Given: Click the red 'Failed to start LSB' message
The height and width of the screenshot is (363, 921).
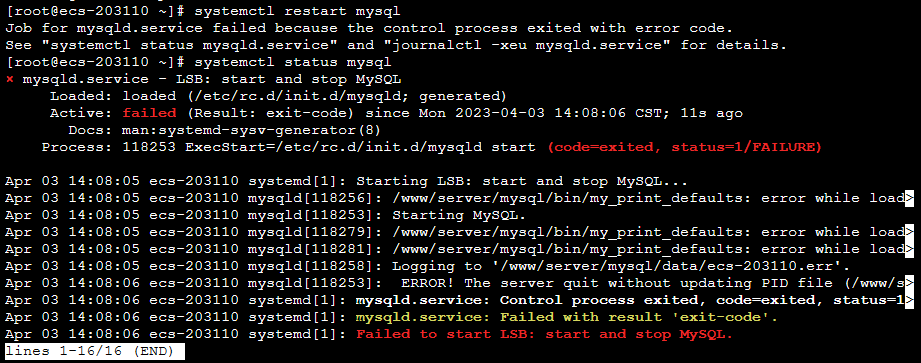Looking at the screenshot, I should (544, 334).
